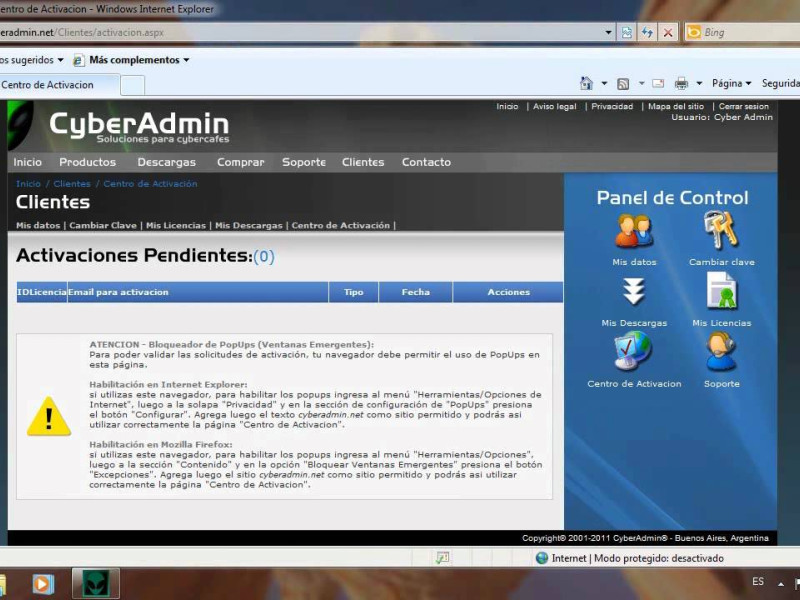Click the top header Inicio link

coord(507,106)
